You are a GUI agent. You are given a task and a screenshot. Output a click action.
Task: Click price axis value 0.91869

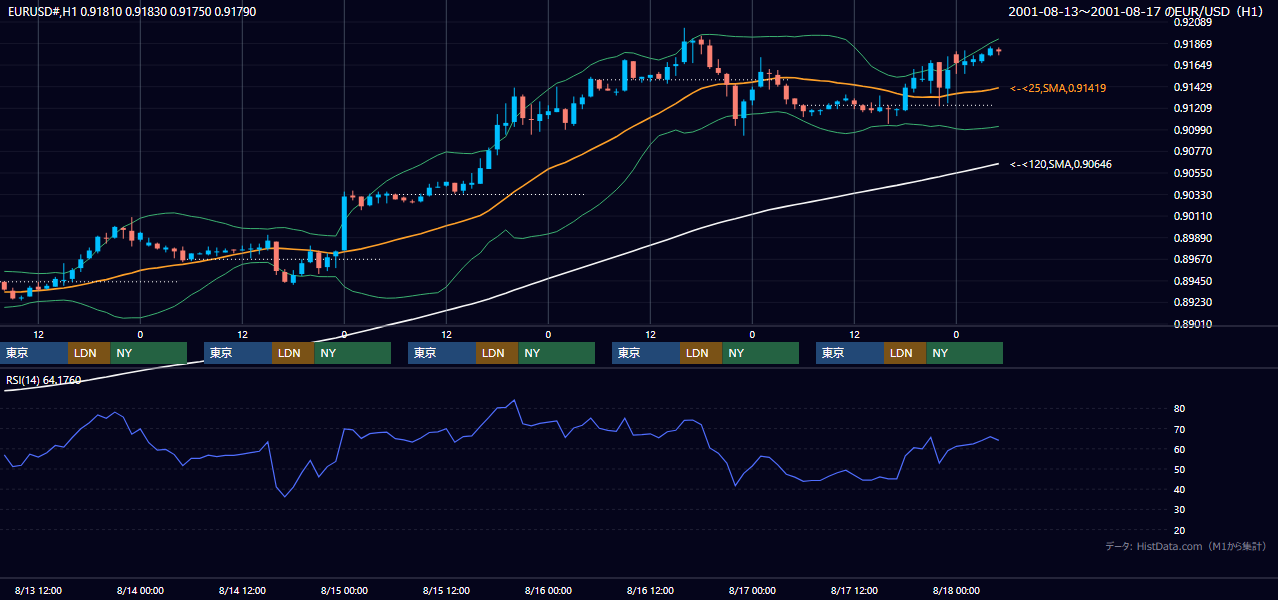coord(1192,44)
